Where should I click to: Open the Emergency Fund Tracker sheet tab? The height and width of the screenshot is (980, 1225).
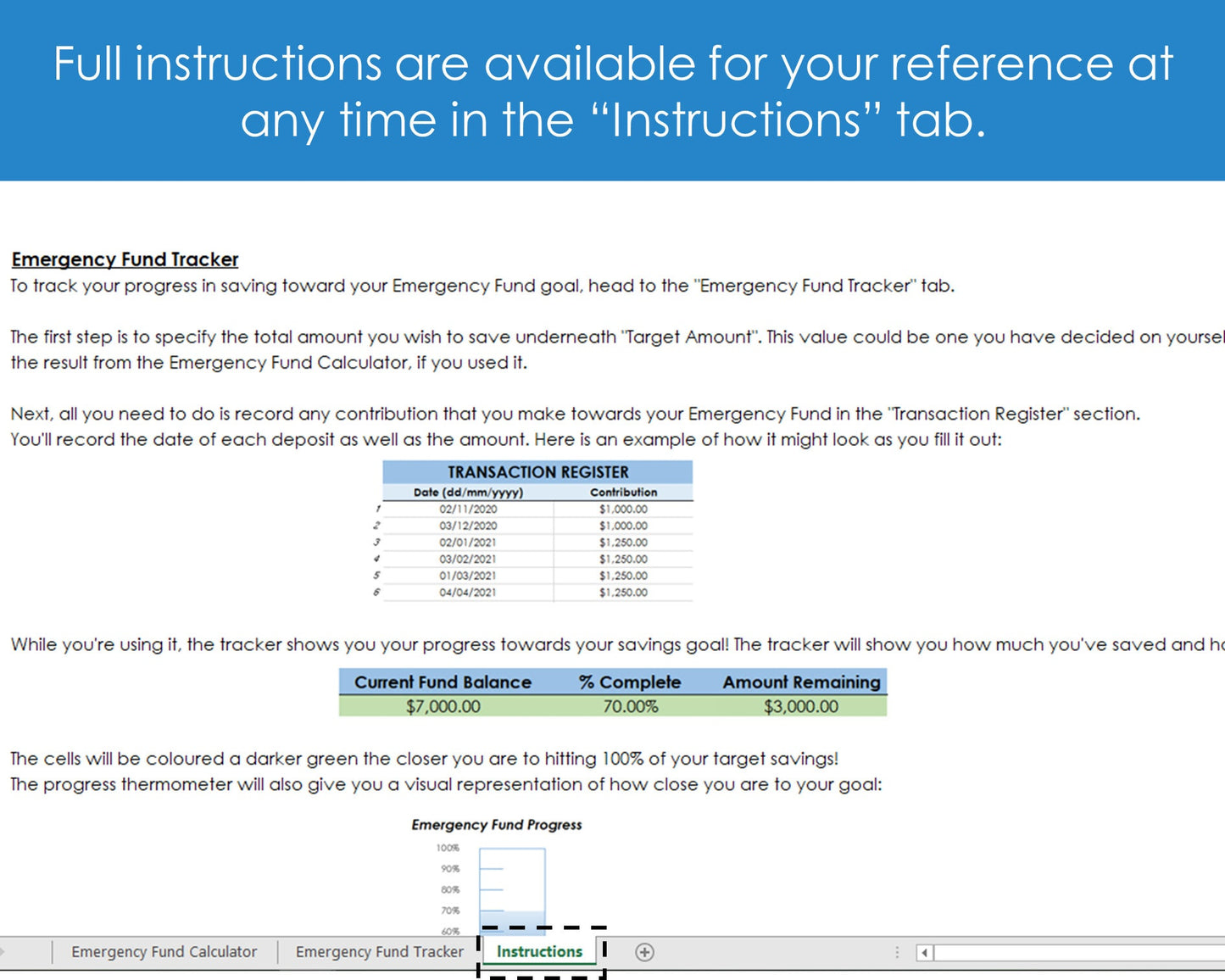379,952
